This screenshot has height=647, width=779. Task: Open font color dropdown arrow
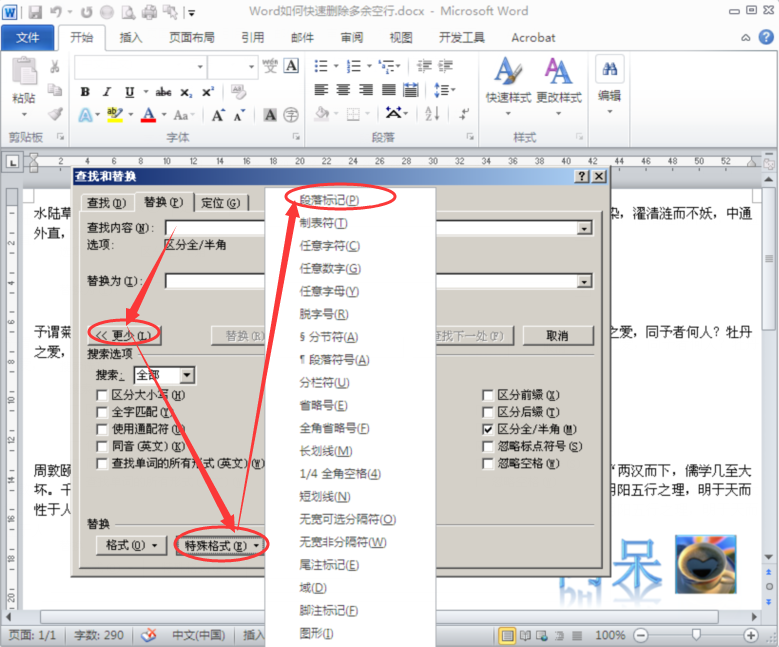point(163,115)
